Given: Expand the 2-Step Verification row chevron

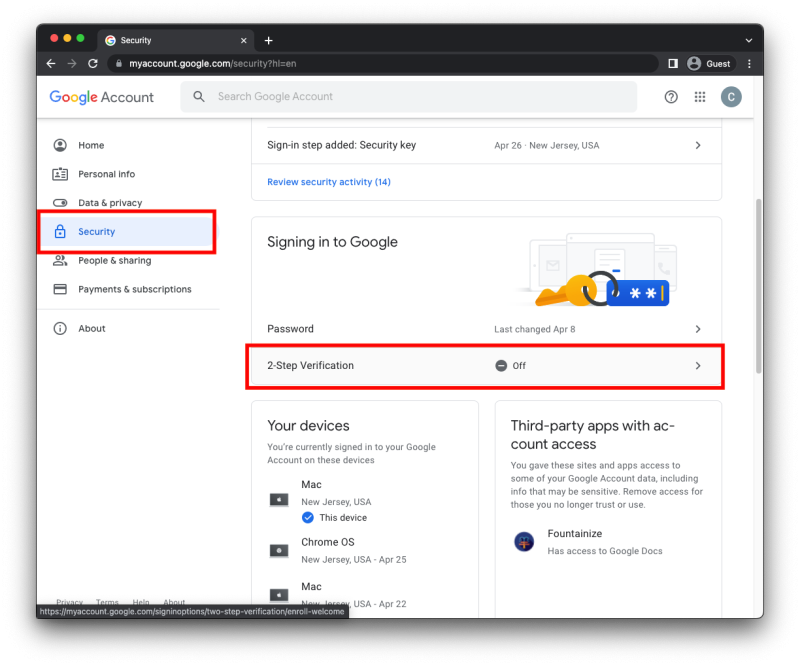Looking at the screenshot, I should coord(698,366).
